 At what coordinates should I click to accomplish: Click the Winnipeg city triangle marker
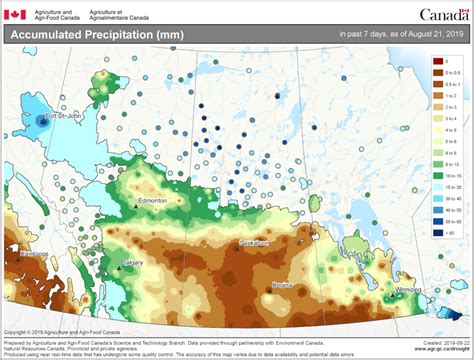click(393, 295)
